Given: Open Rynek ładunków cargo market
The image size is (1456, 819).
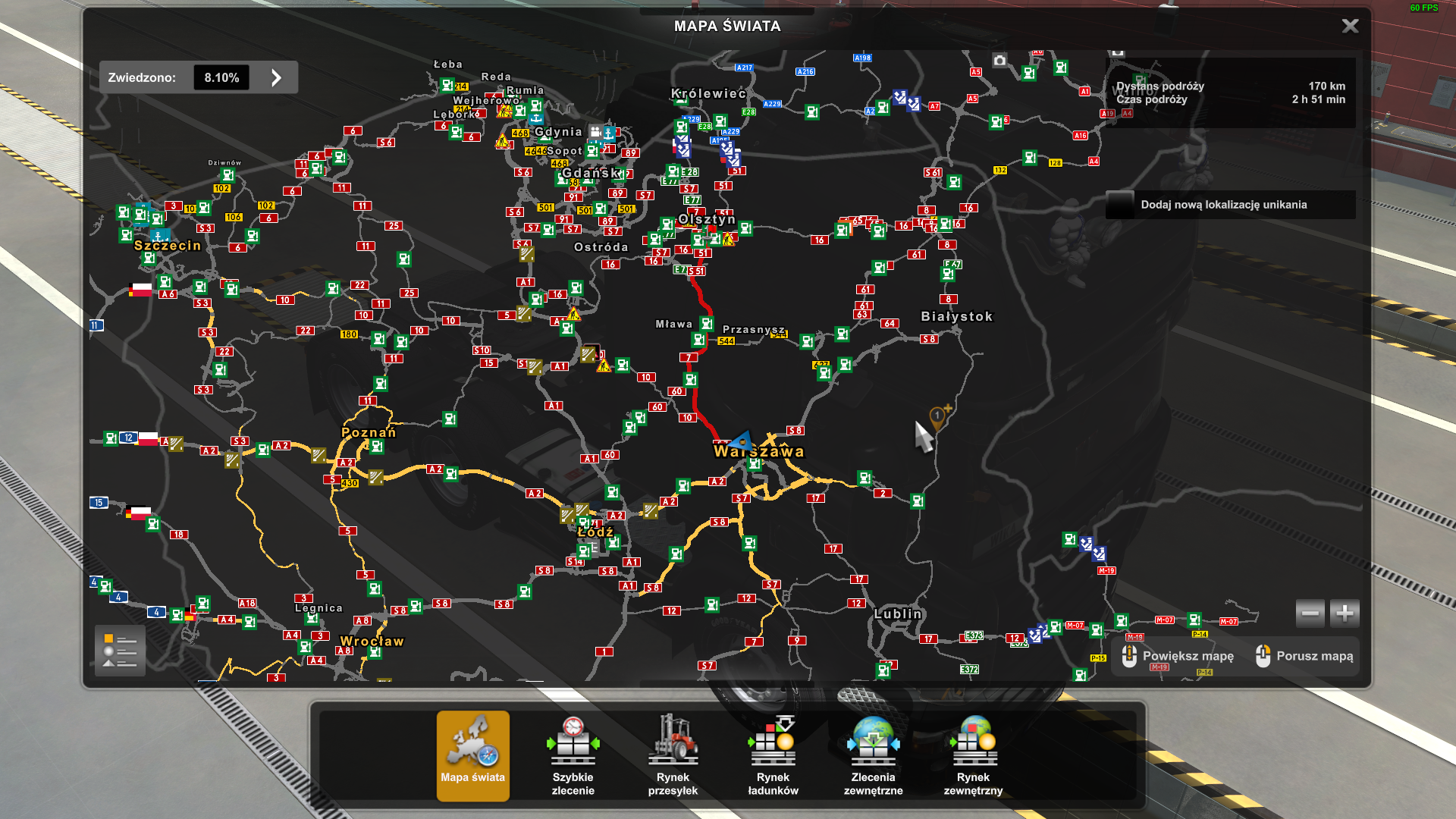Looking at the screenshot, I should (773, 755).
